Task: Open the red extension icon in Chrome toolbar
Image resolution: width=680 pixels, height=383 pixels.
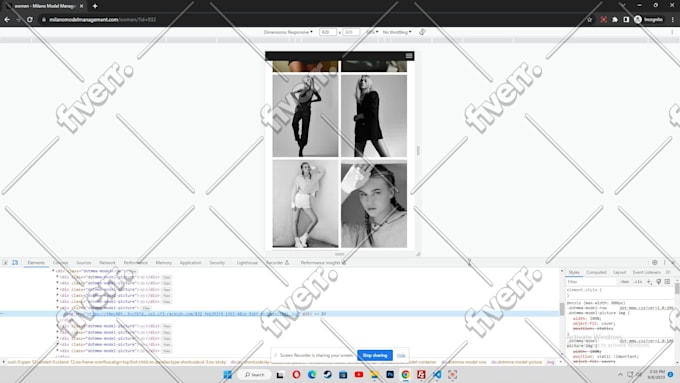Action: 603,20
